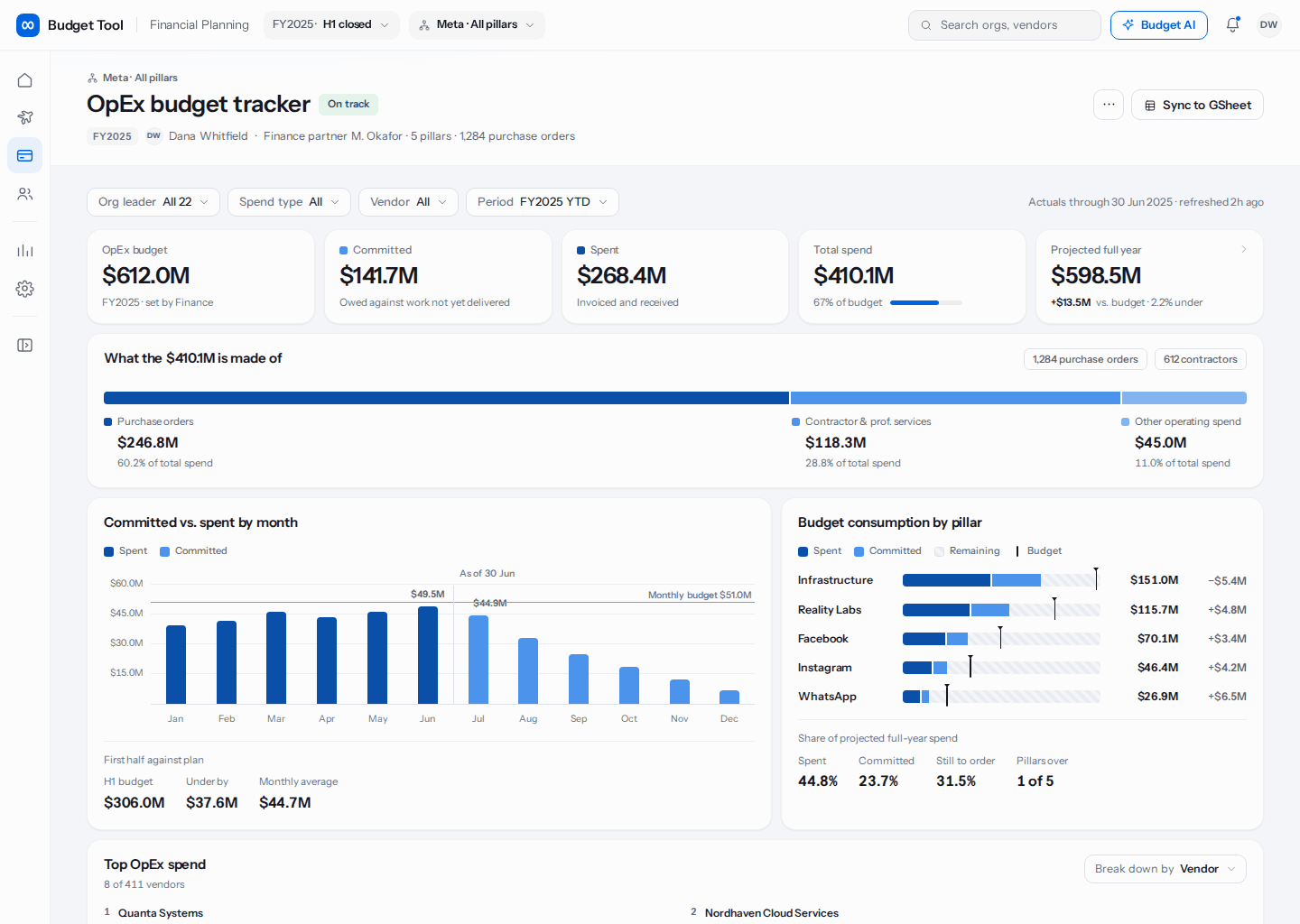The width and height of the screenshot is (1300, 924).
Task: Open the notifications bell
Action: click(1232, 25)
